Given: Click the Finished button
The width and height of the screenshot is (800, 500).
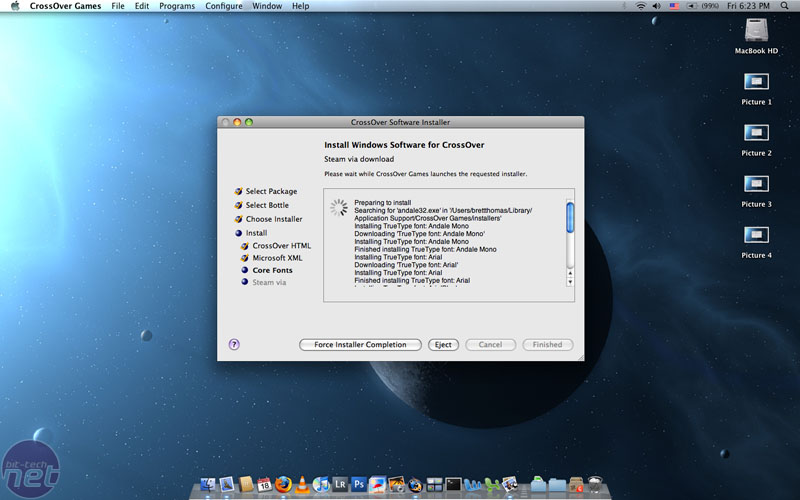Looking at the screenshot, I should 547,345.
